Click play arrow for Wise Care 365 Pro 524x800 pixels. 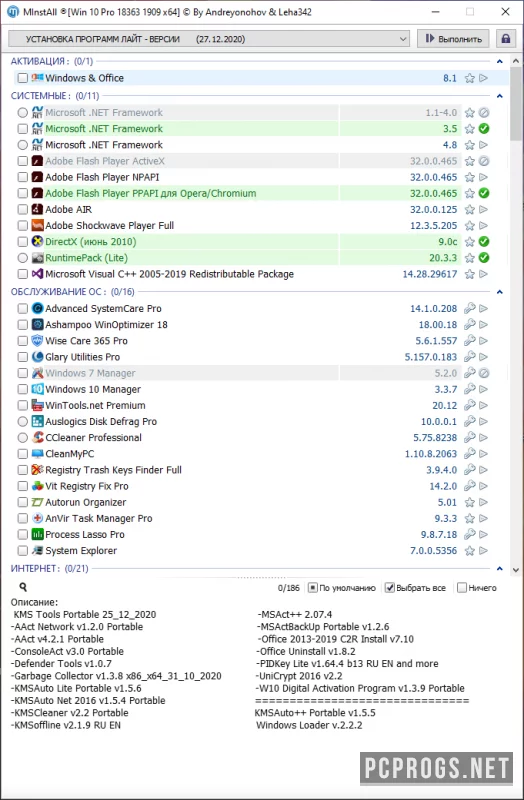(x=484, y=341)
